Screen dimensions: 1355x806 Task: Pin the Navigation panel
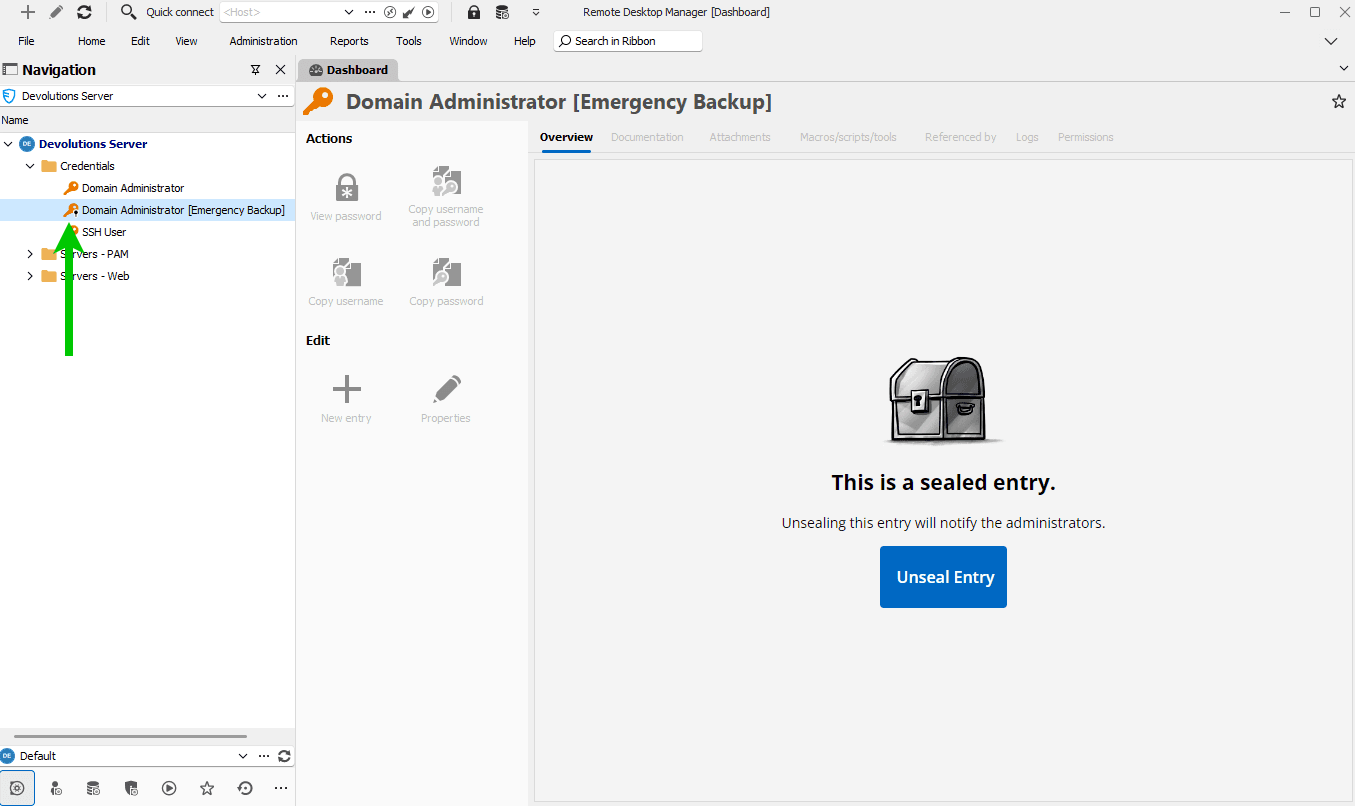click(255, 70)
